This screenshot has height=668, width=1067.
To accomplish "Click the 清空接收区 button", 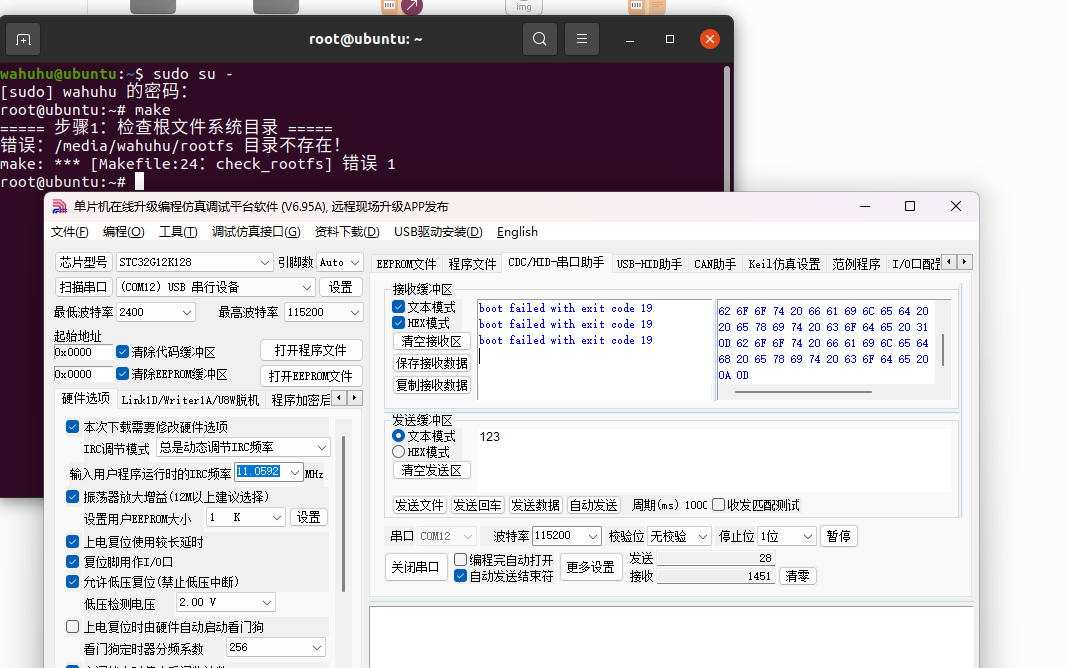I will click(x=431, y=341).
